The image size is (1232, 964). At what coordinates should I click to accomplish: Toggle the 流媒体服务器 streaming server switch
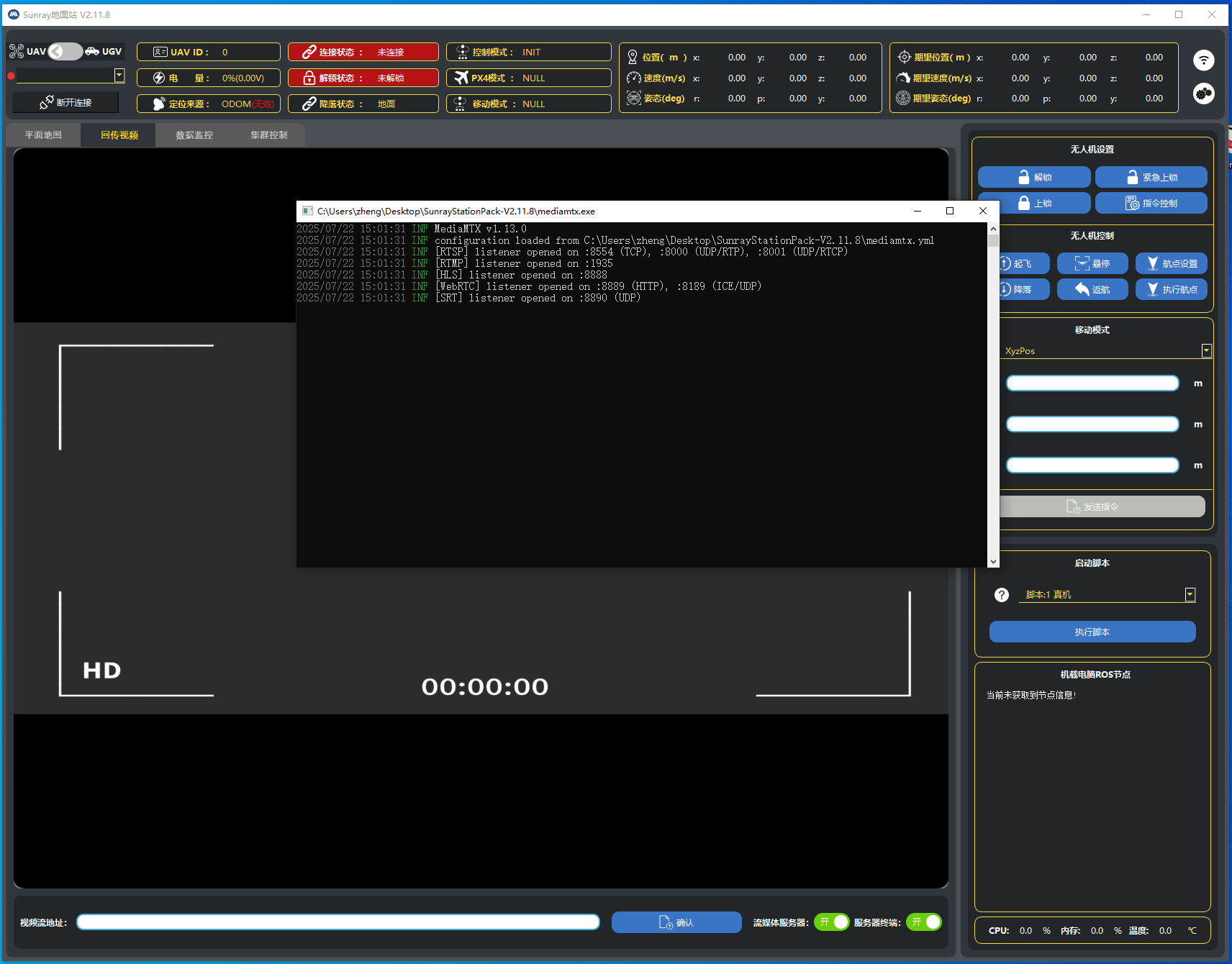831,922
